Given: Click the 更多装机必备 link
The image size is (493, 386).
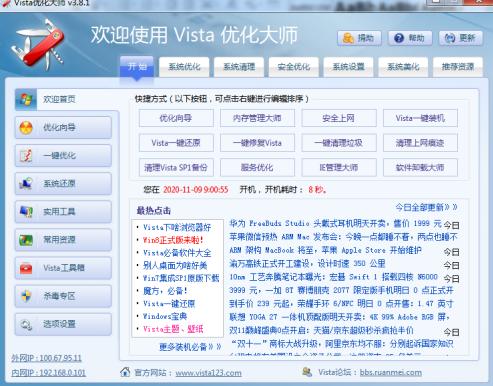Looking at the screenshot, I should (x=190, y=347).
